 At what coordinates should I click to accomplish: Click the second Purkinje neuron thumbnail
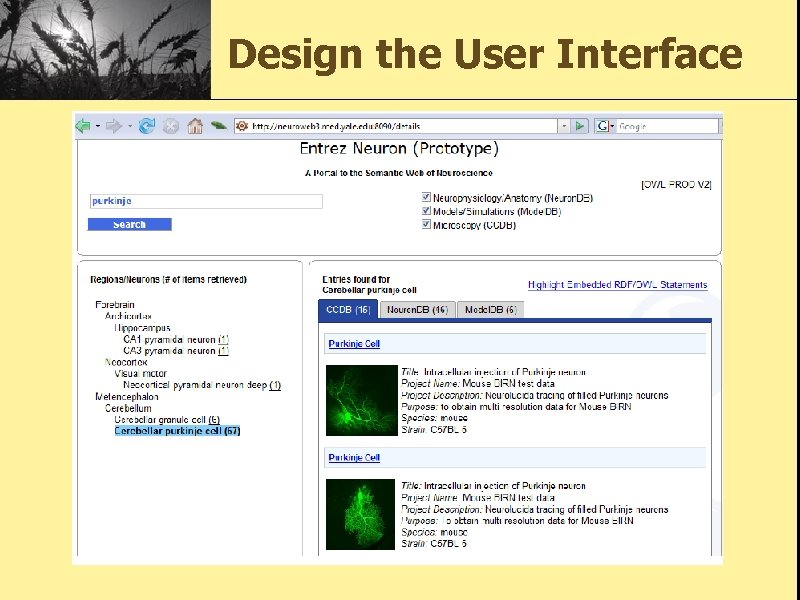tap(360, 514)
